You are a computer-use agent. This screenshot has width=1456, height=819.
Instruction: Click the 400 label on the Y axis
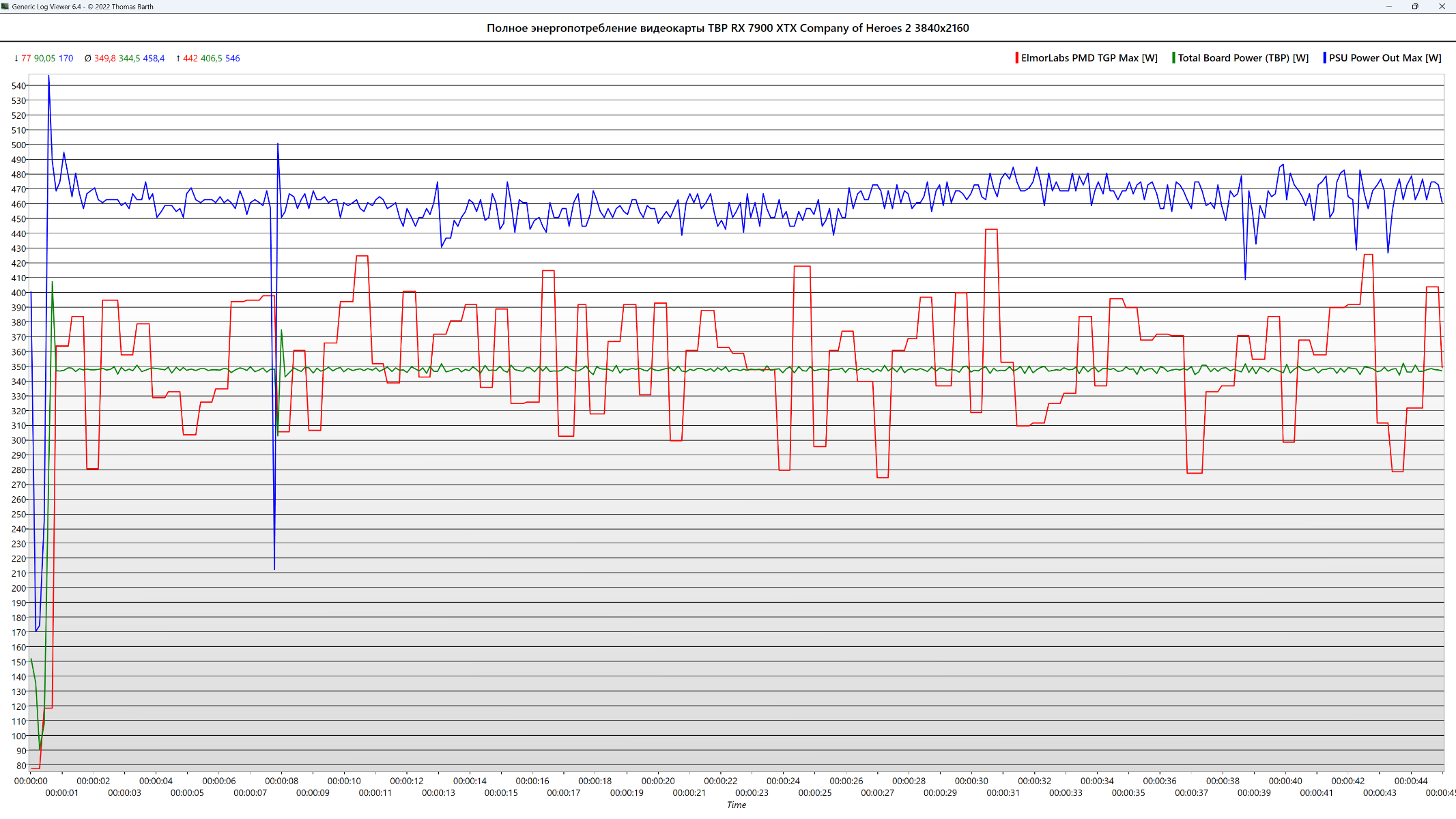(18, 293)
